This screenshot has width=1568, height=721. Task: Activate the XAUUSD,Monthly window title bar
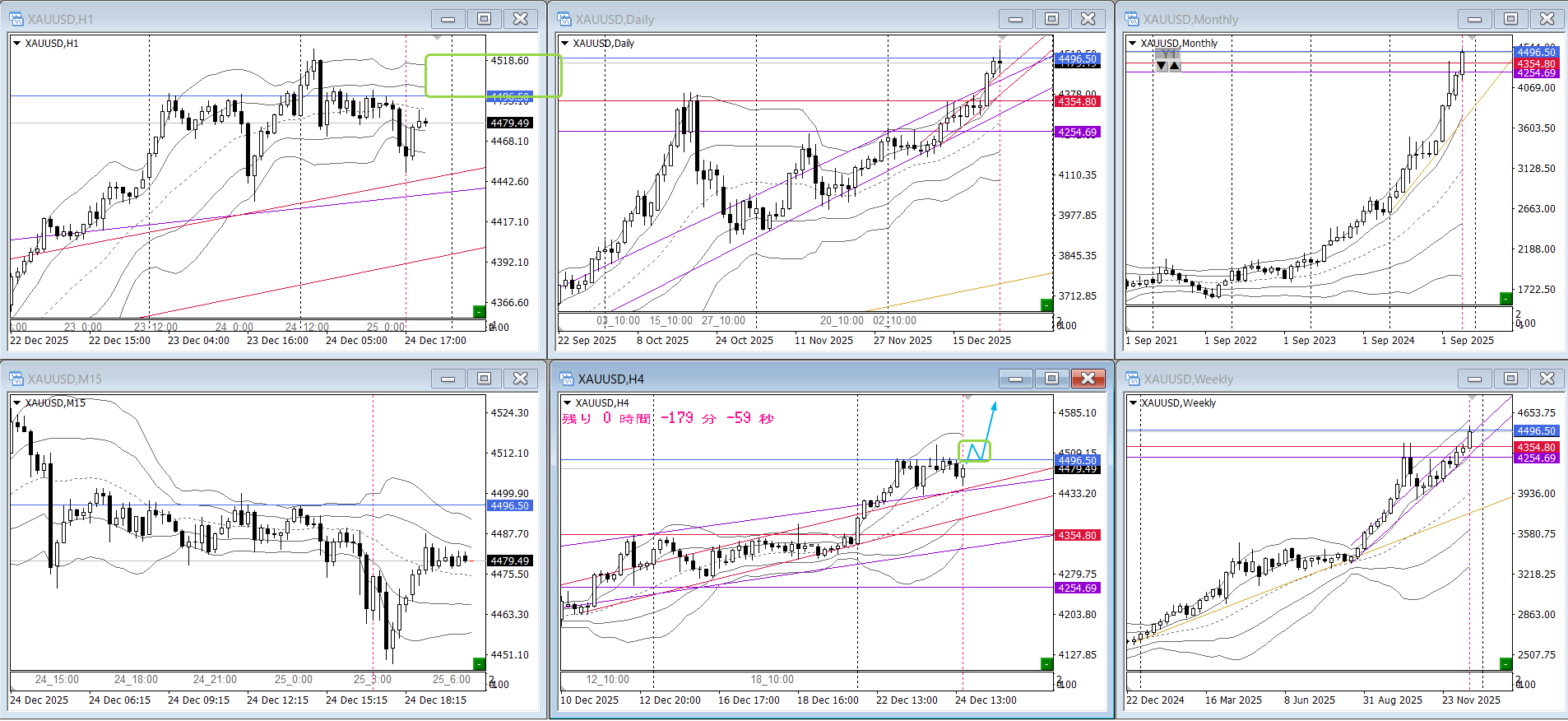1283,19
